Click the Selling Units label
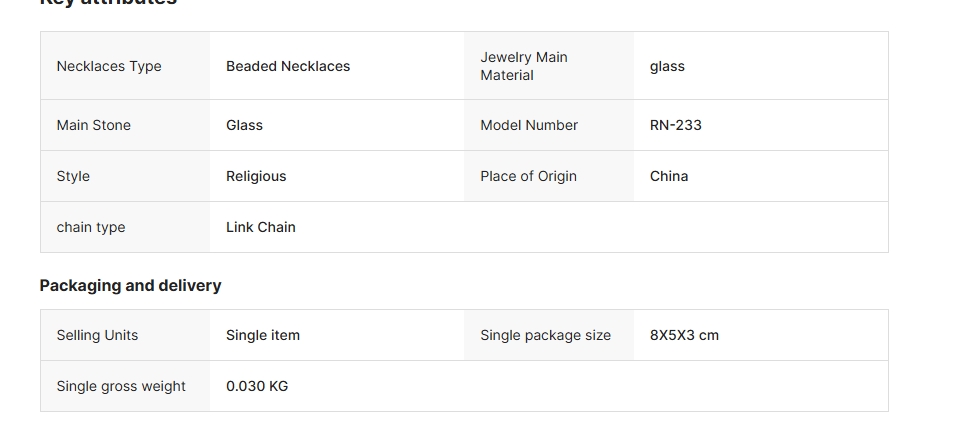Image resolution: width=980 pixels, height=427 pixels. [97, 335]
